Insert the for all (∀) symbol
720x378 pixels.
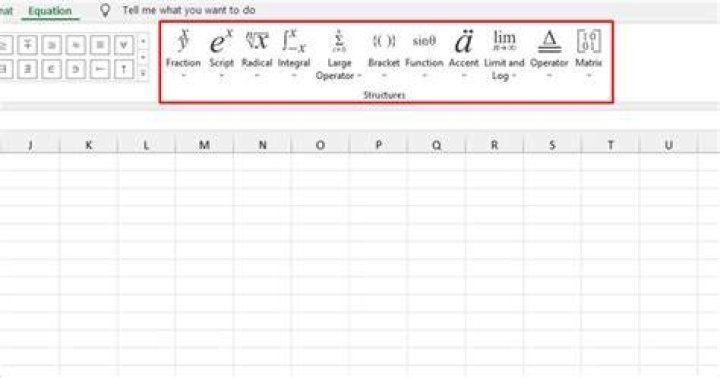click(x=124, y=45)
